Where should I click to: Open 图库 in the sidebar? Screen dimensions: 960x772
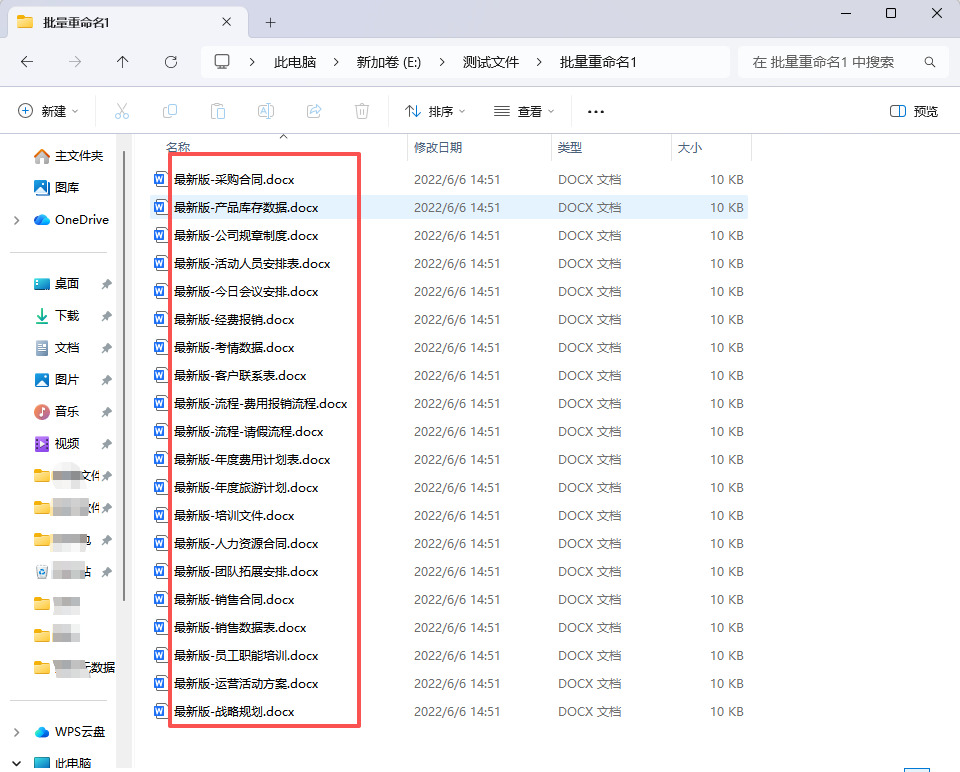point(56,187)
